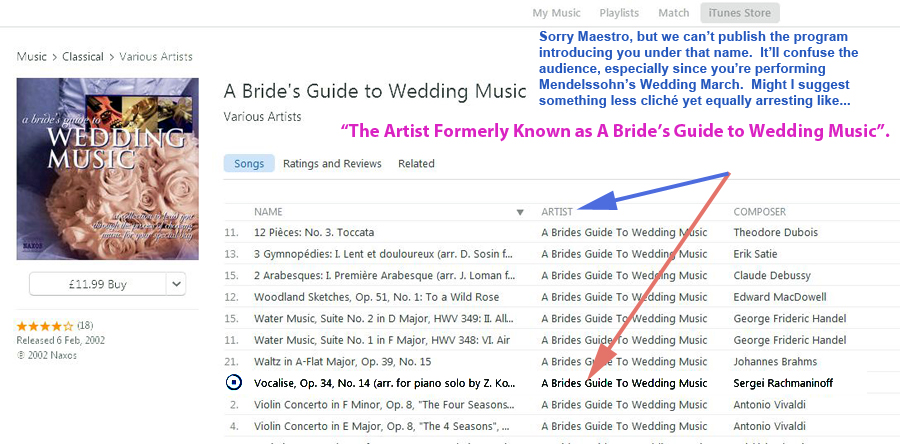900x444 pixels.
Task: Open the Match tab
Action: pyautogui.click(x=674, y=13)
